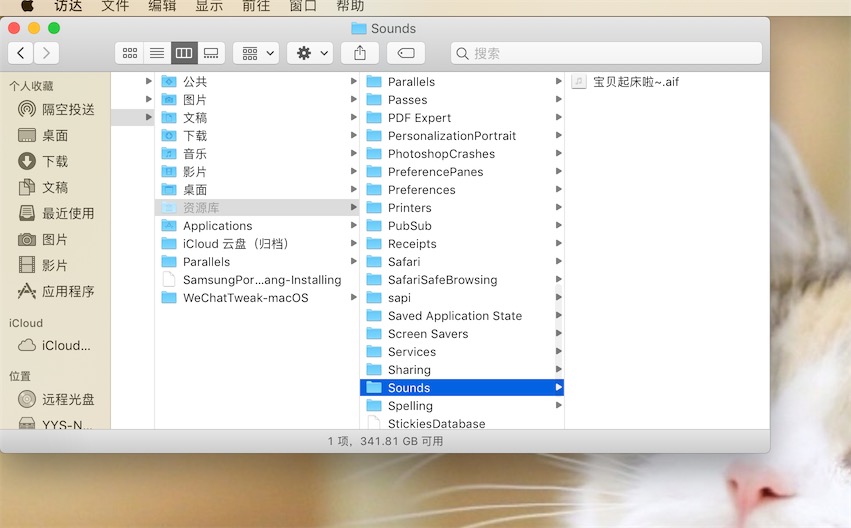Click in the 搜索 search field
Viewport: 851px width, 528px height.
606,53
